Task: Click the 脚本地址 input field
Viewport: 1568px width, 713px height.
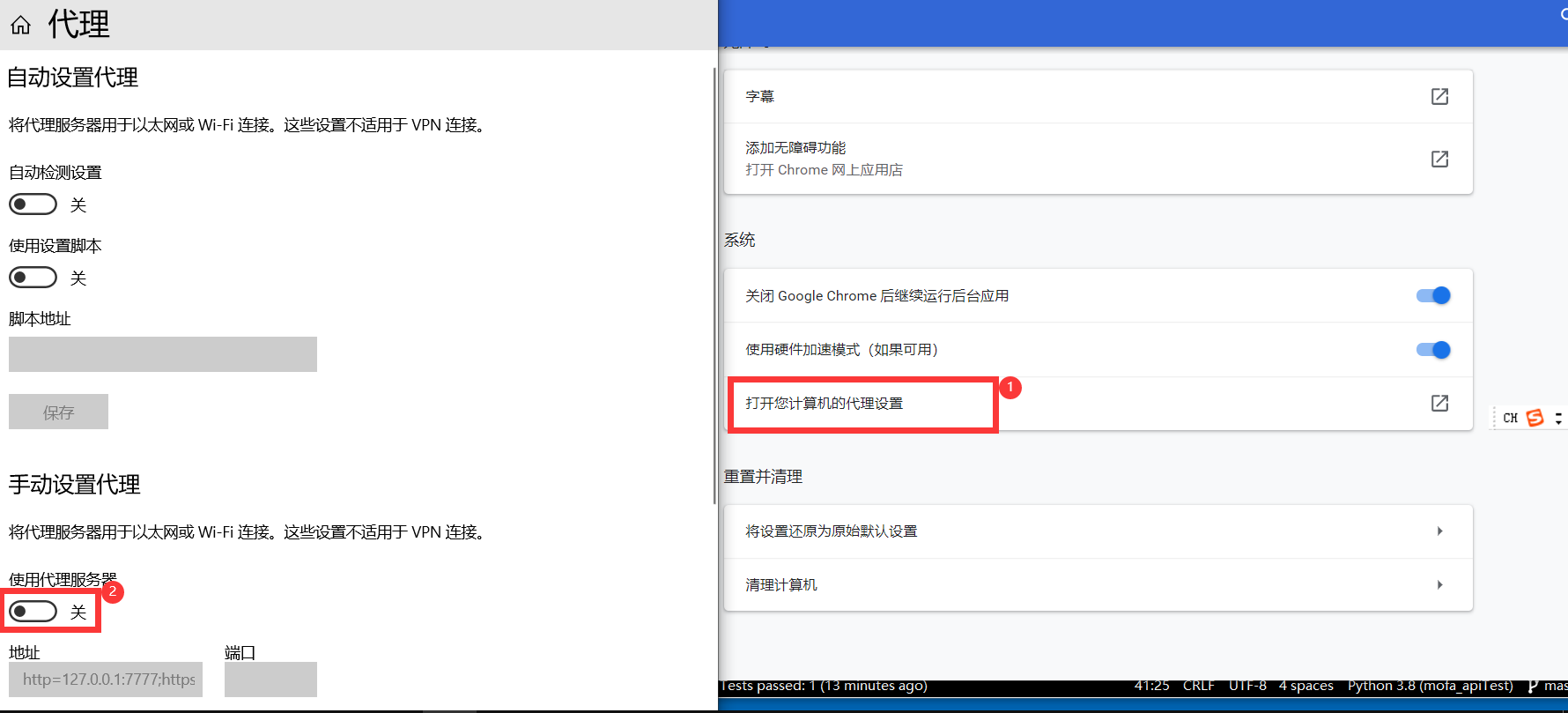Action: 163,354
